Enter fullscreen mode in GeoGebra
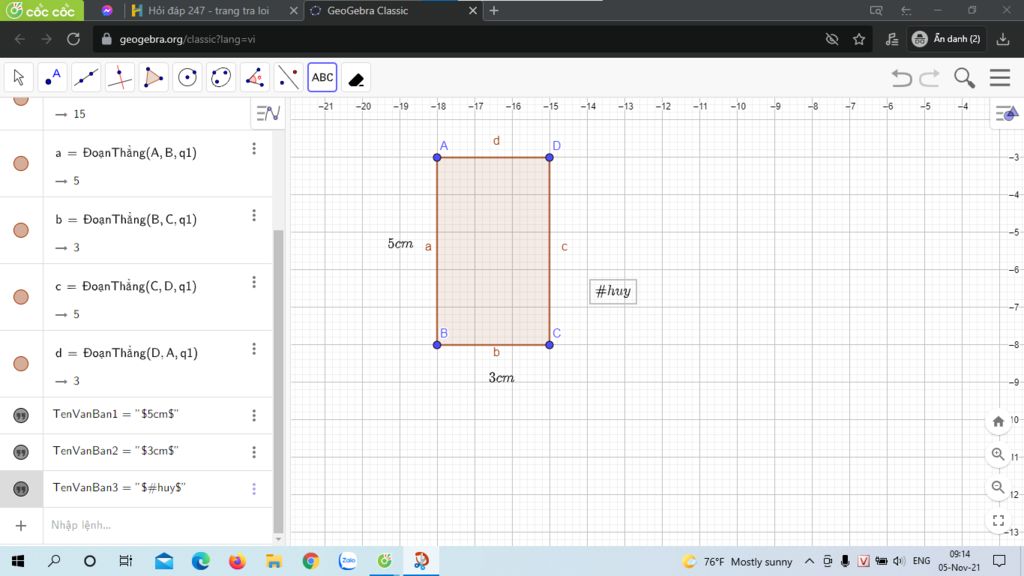Image resolution: width=1024 pixels, height=576 pixels. click(998, 520)
